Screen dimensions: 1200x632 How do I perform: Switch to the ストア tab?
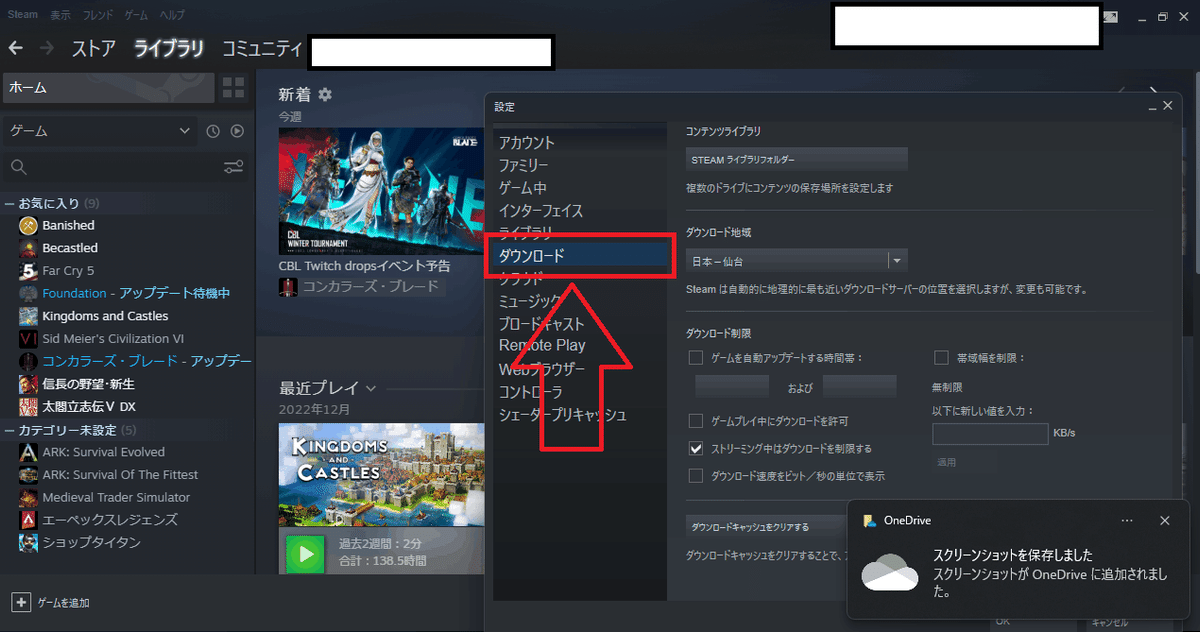point(94,47)
